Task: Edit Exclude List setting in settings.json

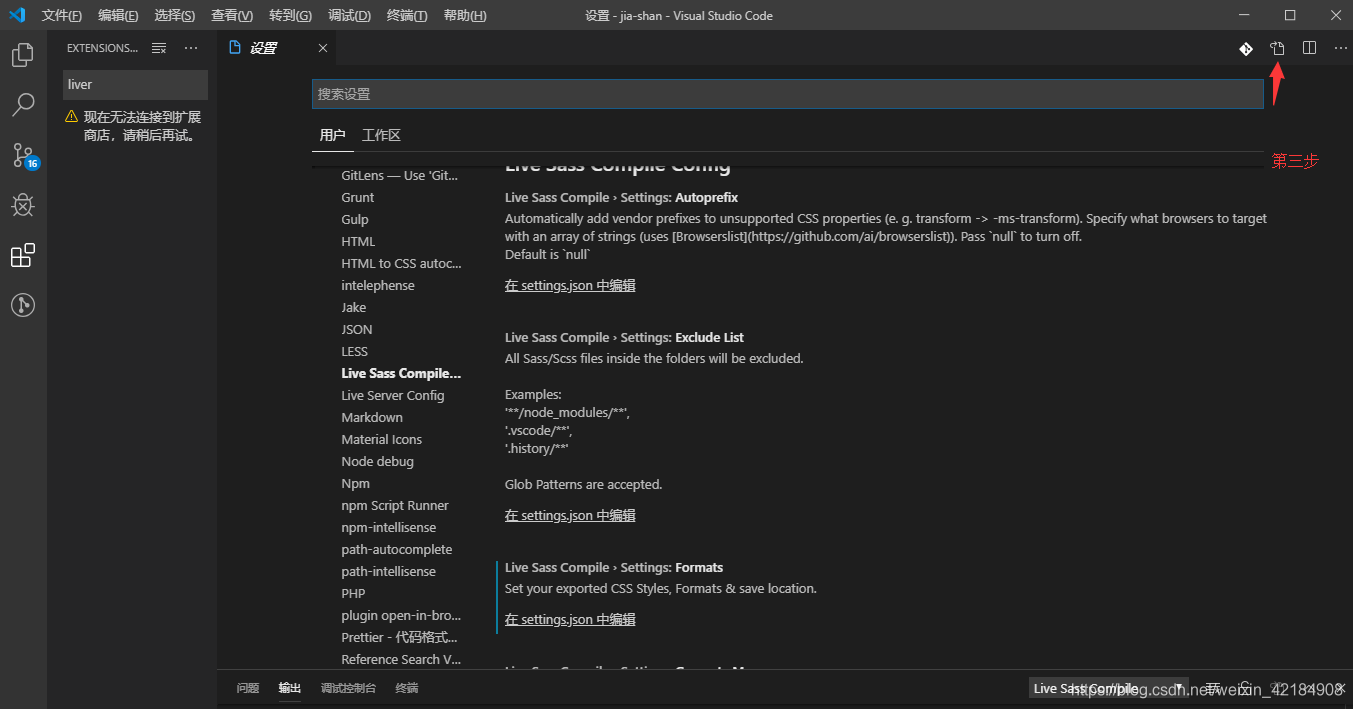Action: coord(570,515)
